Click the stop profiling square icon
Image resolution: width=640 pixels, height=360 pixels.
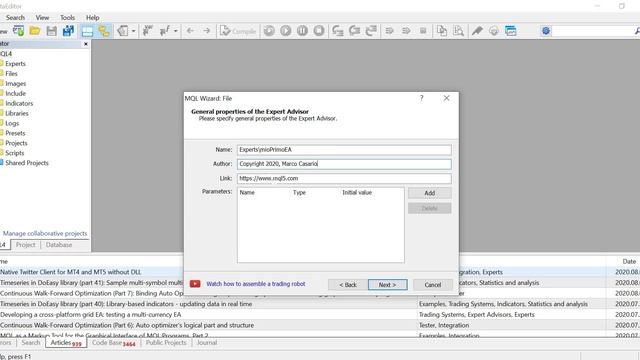423,31
